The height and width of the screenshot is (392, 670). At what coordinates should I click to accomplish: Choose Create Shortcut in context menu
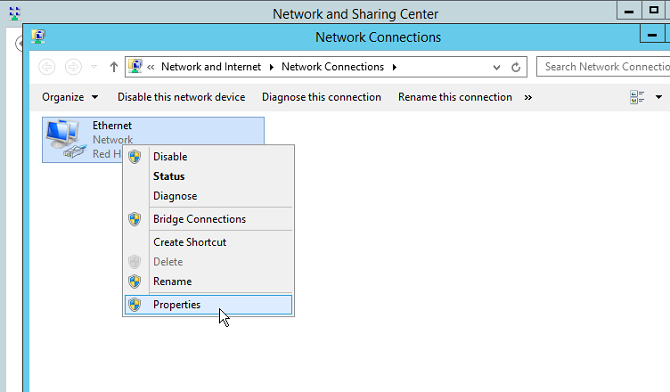click(x=208, y=242)
